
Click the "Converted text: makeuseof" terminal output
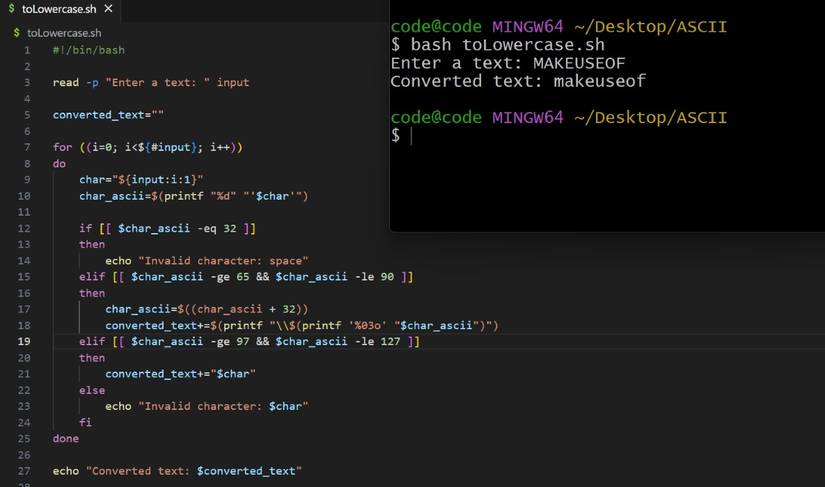click(518, 81)
